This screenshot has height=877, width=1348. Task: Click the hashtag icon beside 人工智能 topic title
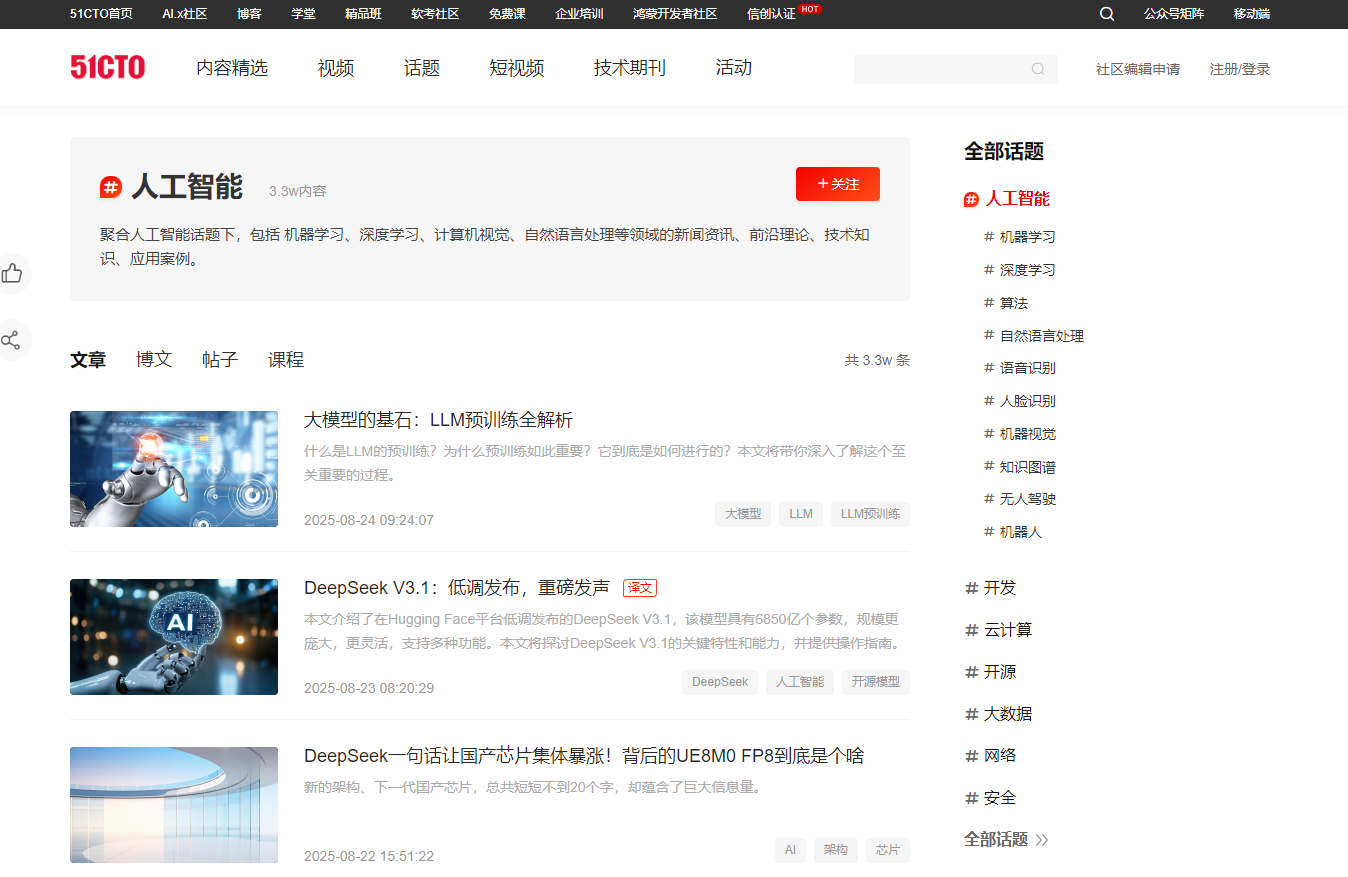[109, 186]
